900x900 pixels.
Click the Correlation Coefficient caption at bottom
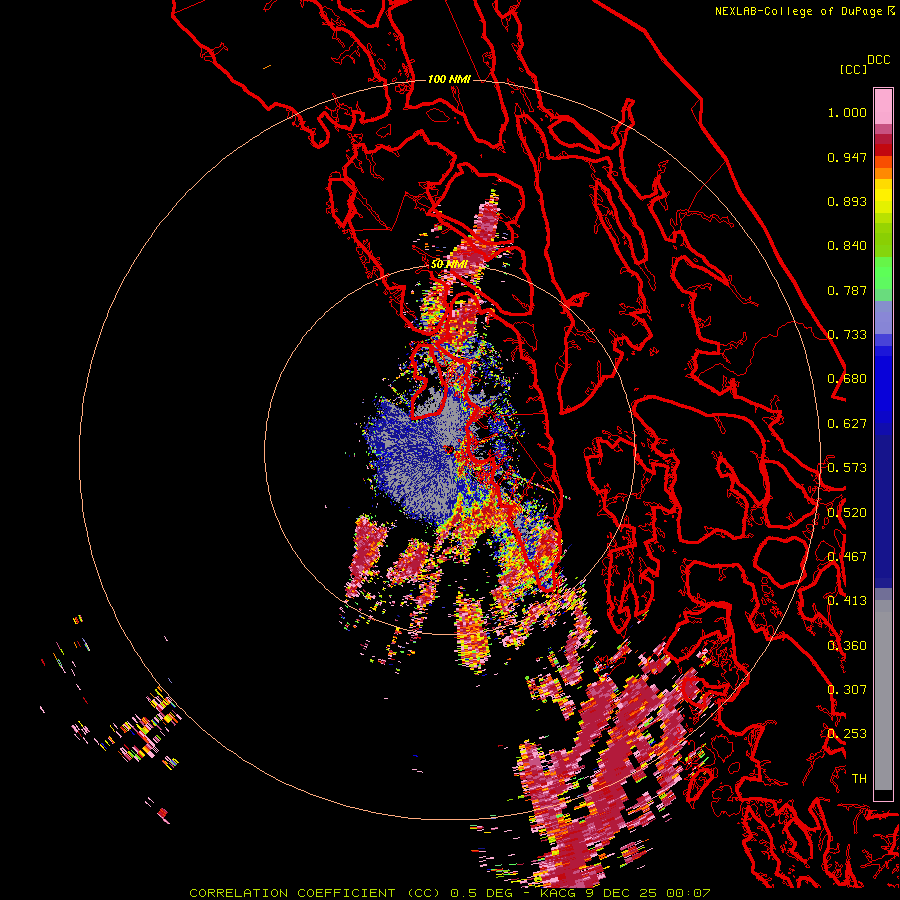point(449,893)
